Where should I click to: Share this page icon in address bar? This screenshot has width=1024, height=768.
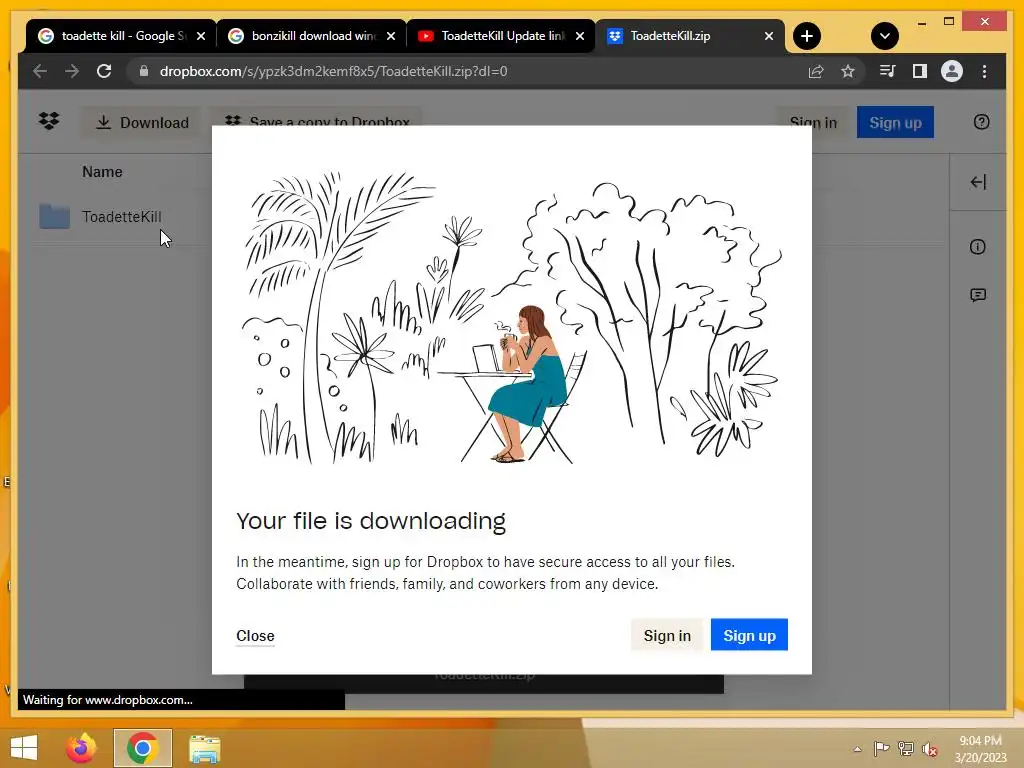[816, 71]
